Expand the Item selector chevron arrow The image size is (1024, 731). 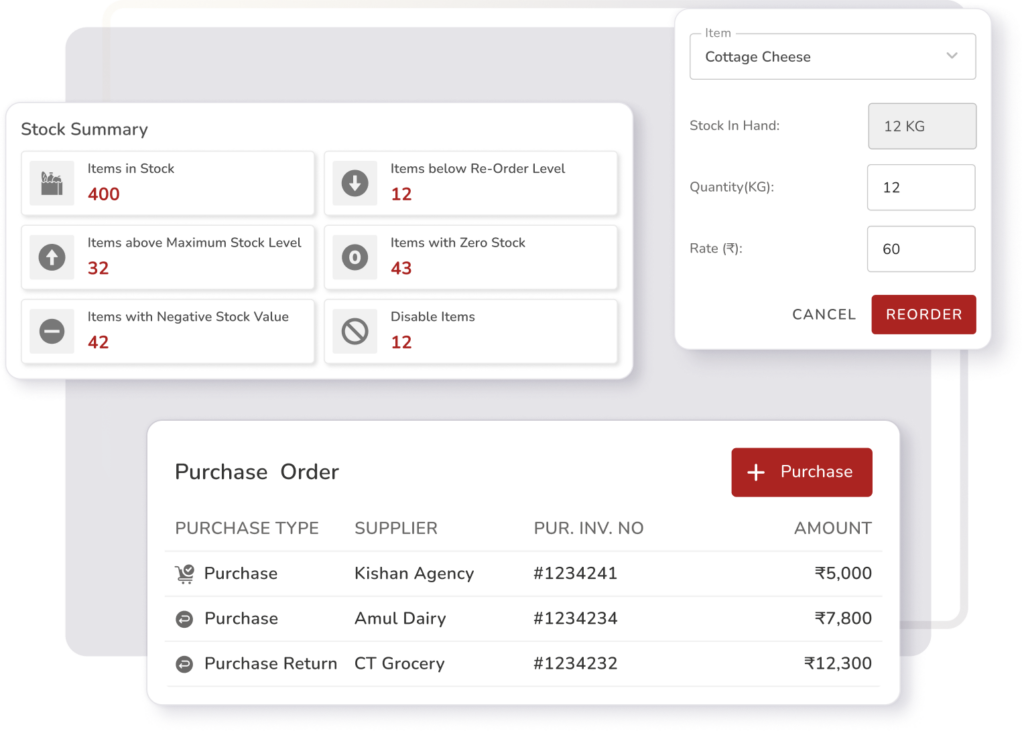pyautogui.click(x=952, y=56)
